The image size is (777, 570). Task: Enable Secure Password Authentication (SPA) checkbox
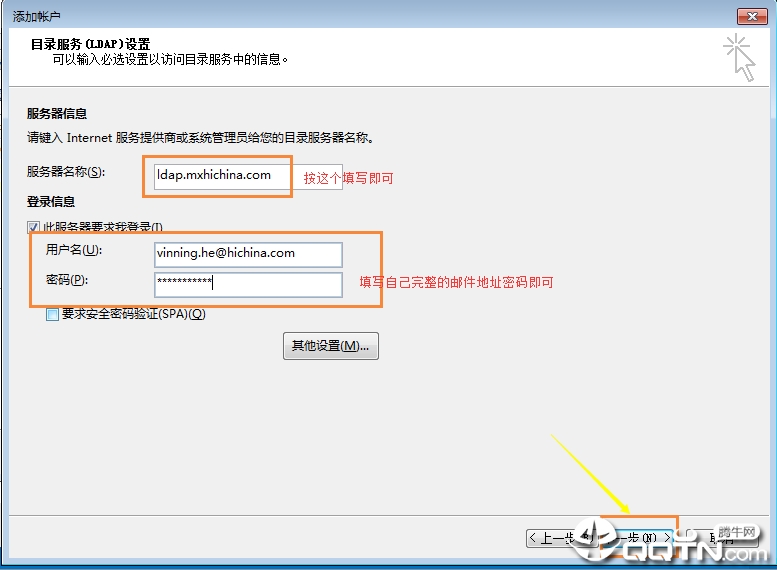click(52, 314)
